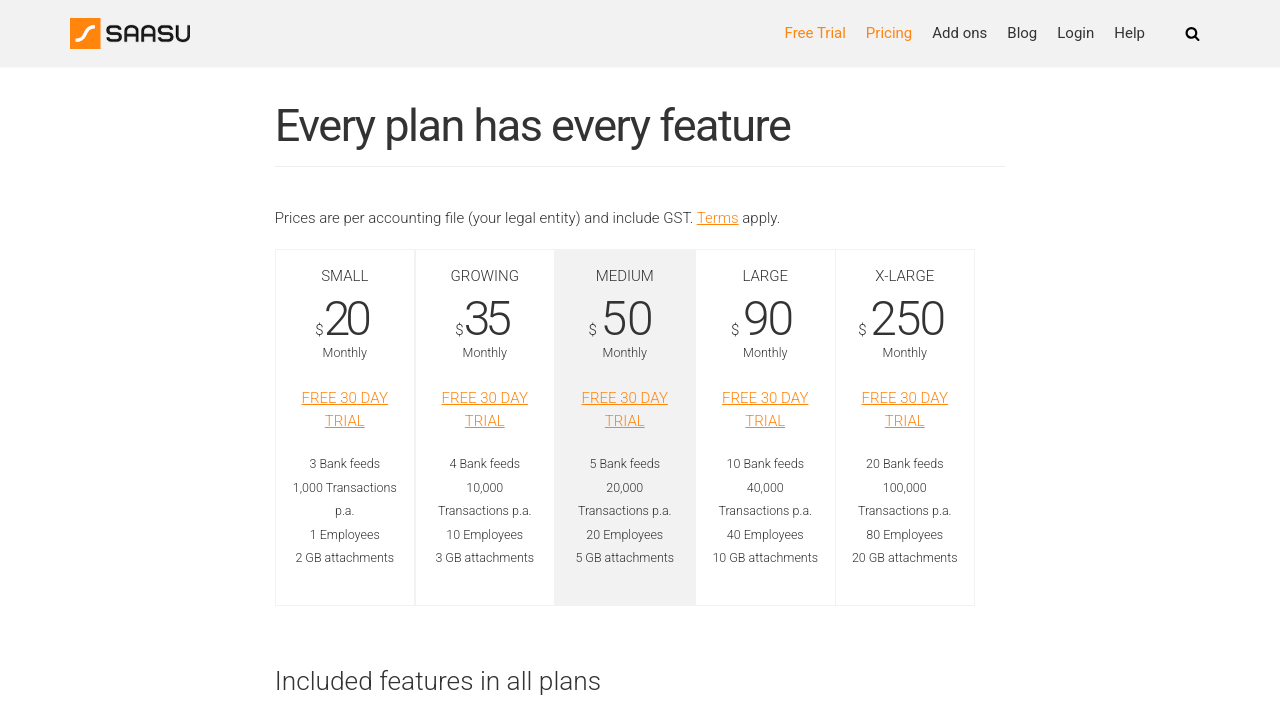The height and width of the screenshot is (720, 1280).
Task: Open the Add ons page
Action: (x=959, y=33)
